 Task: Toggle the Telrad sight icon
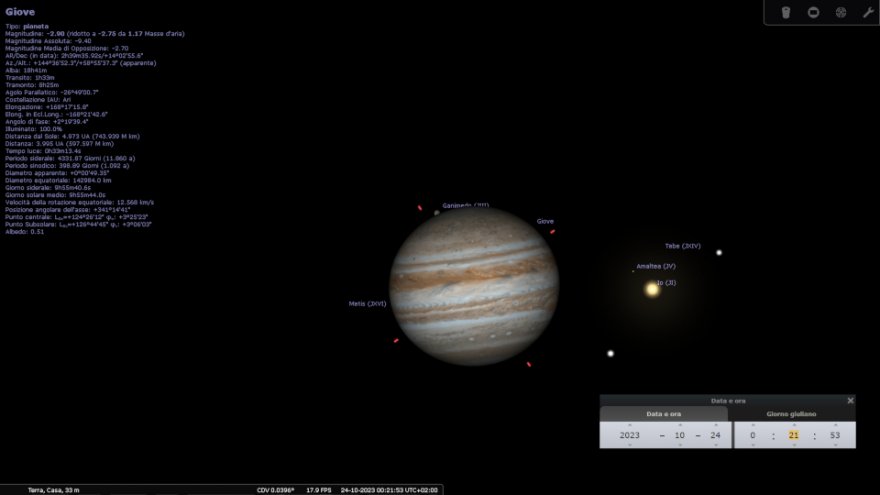point(840,13)
